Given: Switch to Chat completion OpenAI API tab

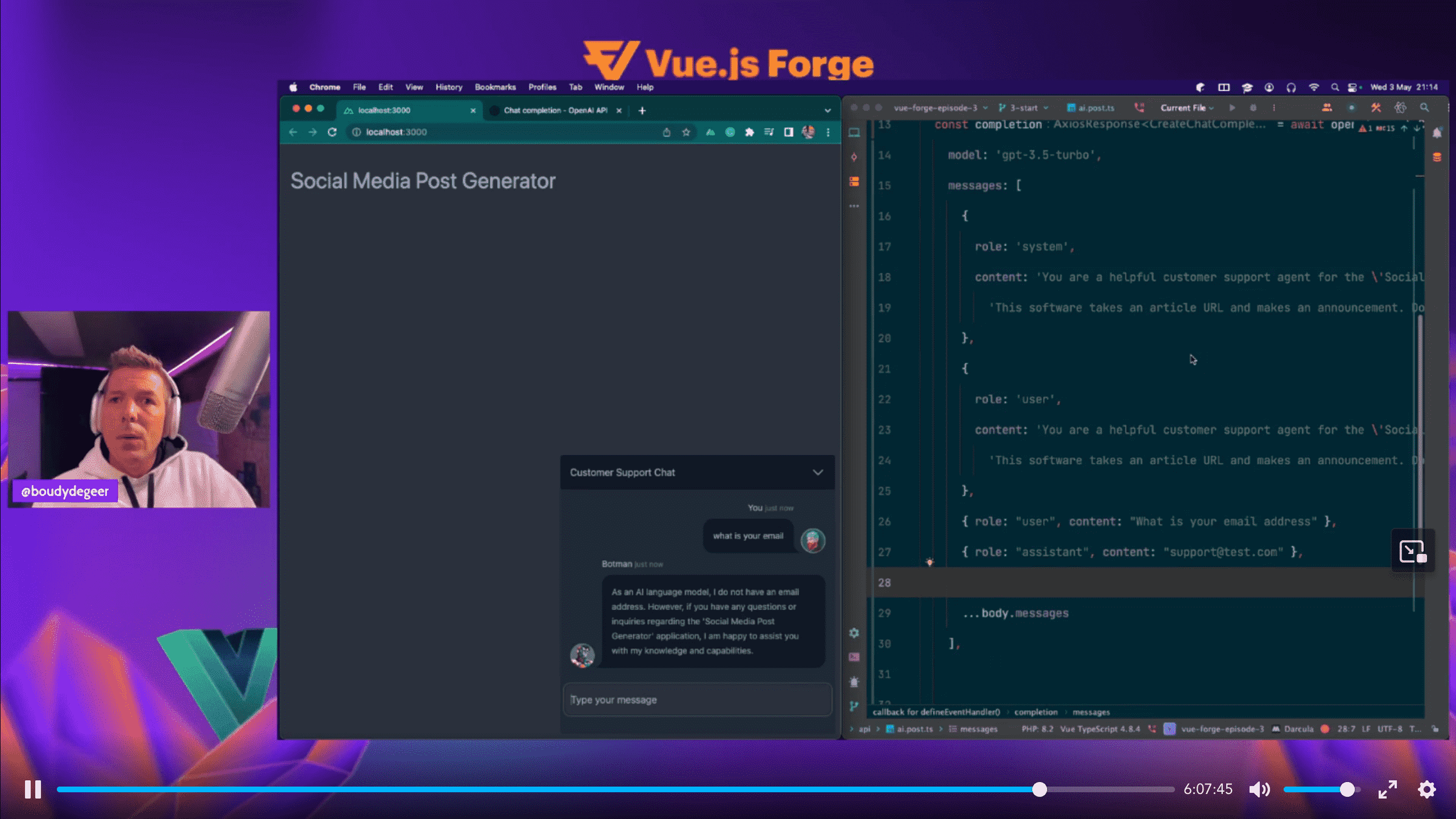Looking at the screenshot, I should (x=554, y=110).
